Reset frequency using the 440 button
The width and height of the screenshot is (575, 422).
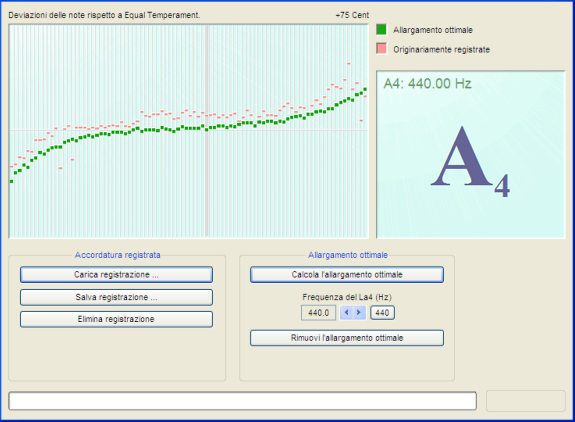[382, 313]
